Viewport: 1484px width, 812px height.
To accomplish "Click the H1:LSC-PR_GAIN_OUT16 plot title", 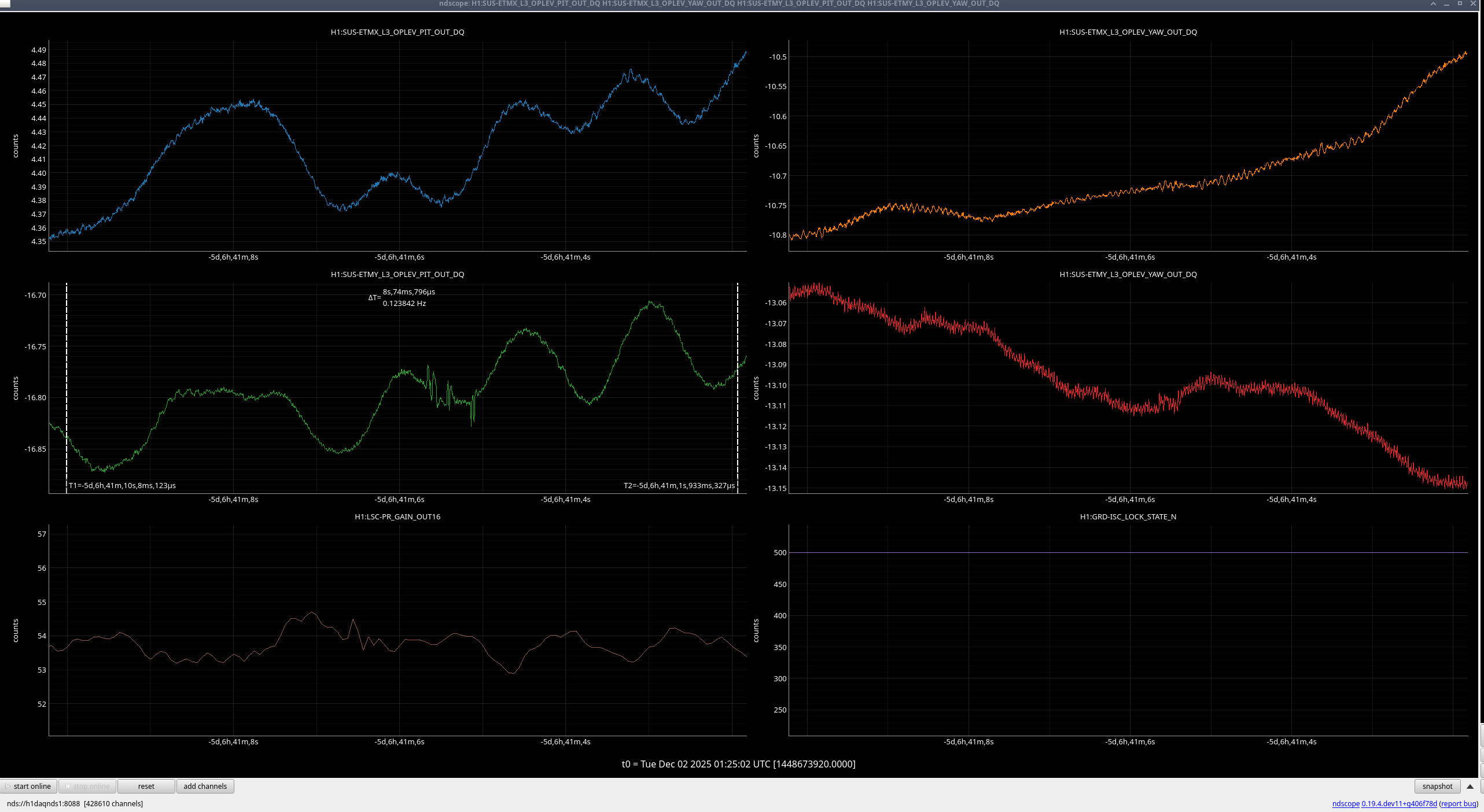I will click(397, 517).
